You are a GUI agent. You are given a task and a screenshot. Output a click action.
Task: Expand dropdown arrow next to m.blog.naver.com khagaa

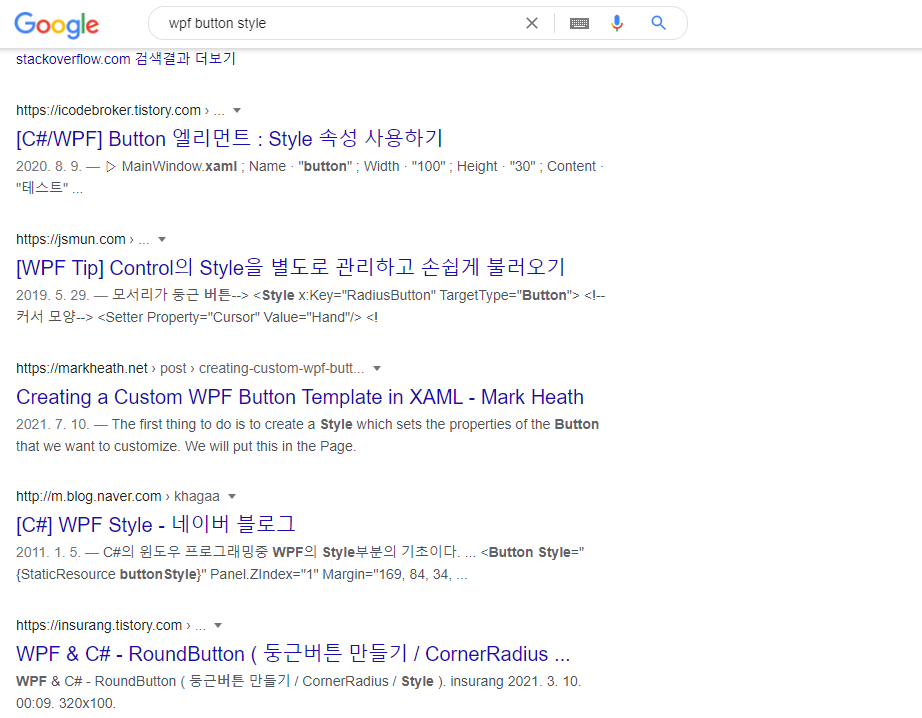[x=232, y=497]
